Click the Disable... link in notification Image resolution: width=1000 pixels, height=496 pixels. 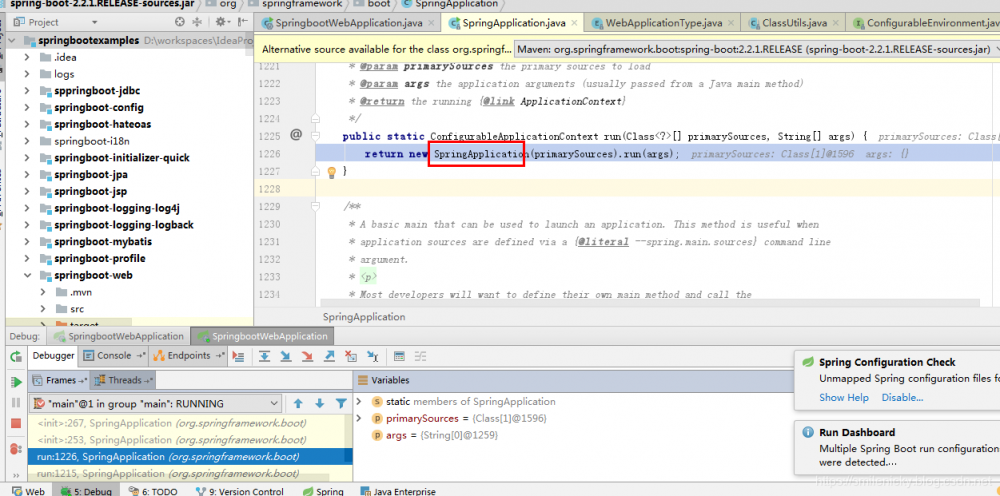click(902, 397)
